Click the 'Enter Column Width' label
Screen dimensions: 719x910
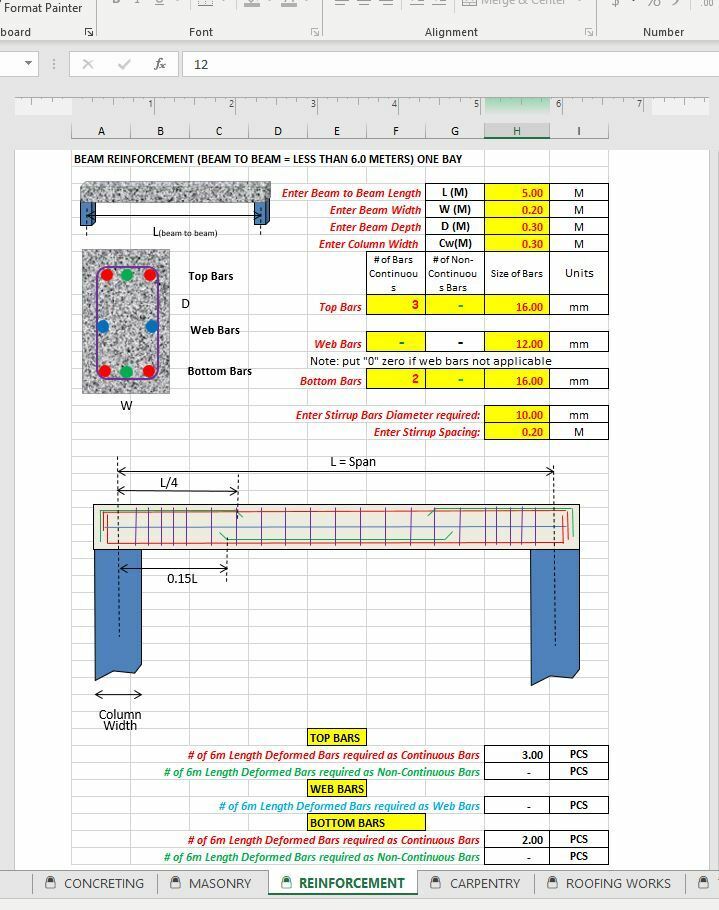(368, 244)
